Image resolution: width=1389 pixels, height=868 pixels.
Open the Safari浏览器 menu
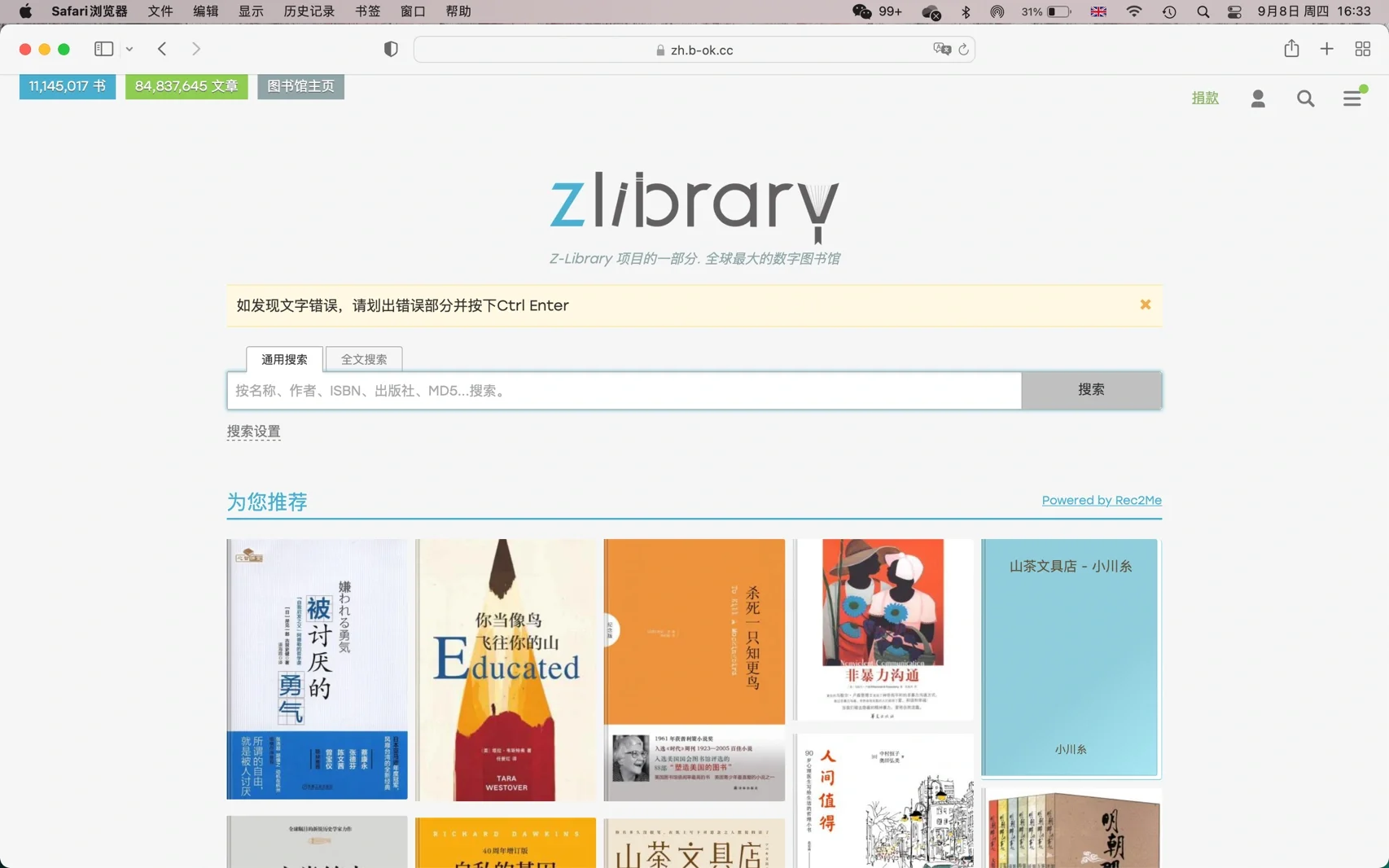(x=89, y=11)
